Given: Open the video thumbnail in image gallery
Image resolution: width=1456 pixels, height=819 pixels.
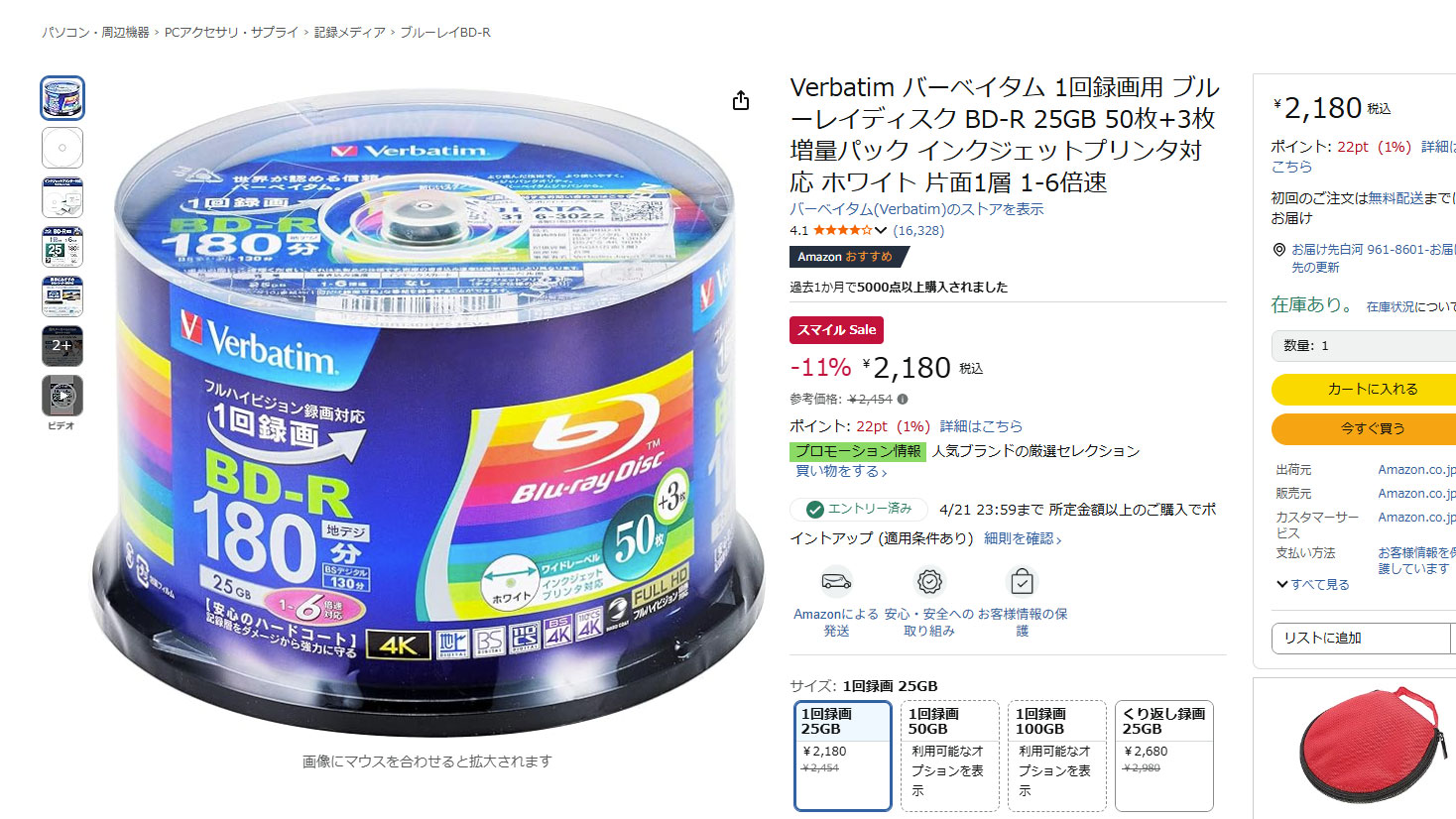Looking at the screenshot, I should (62, 396).
